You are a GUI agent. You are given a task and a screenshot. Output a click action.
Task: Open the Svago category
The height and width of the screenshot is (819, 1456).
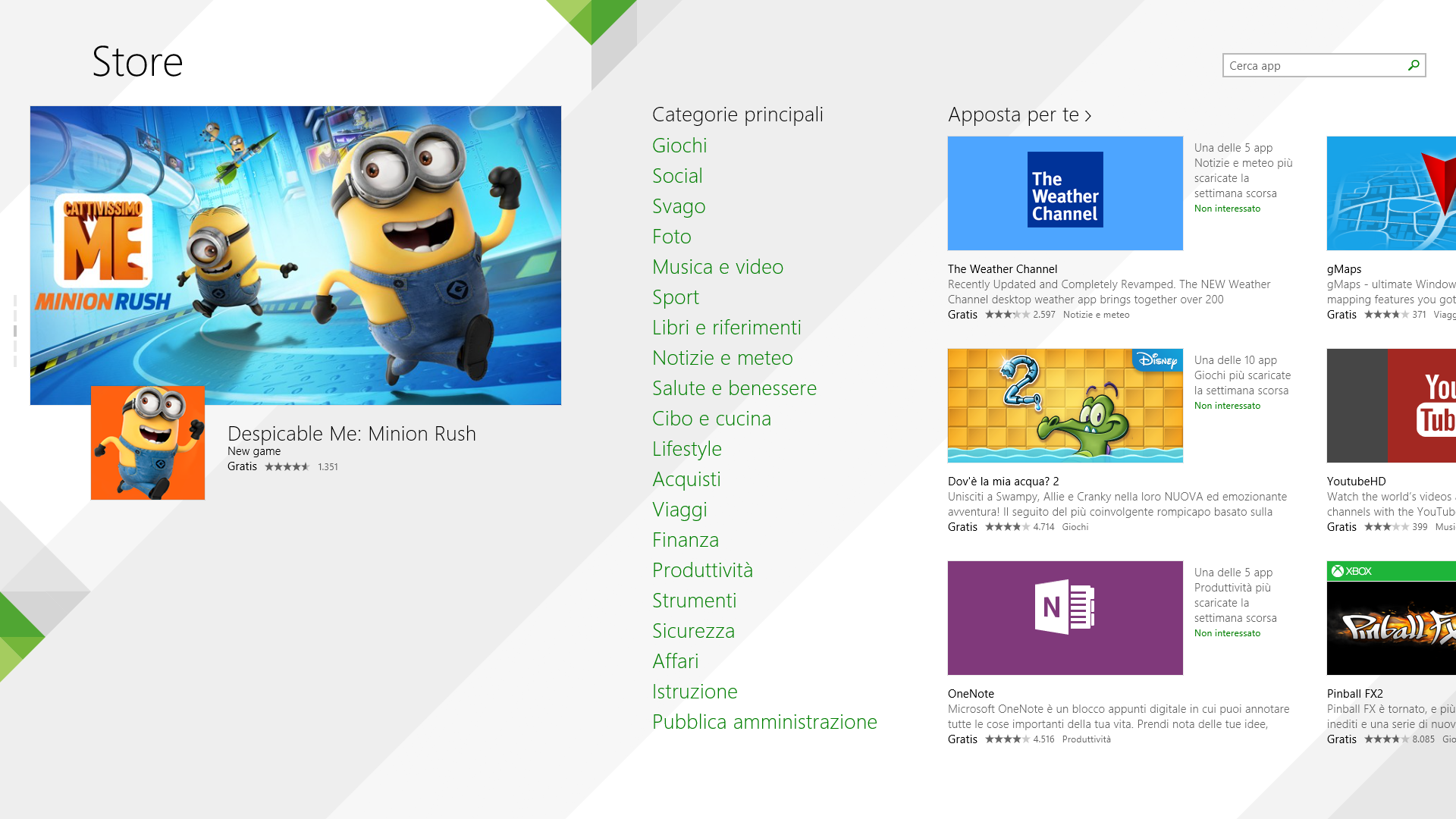click(x=679, y=206)
